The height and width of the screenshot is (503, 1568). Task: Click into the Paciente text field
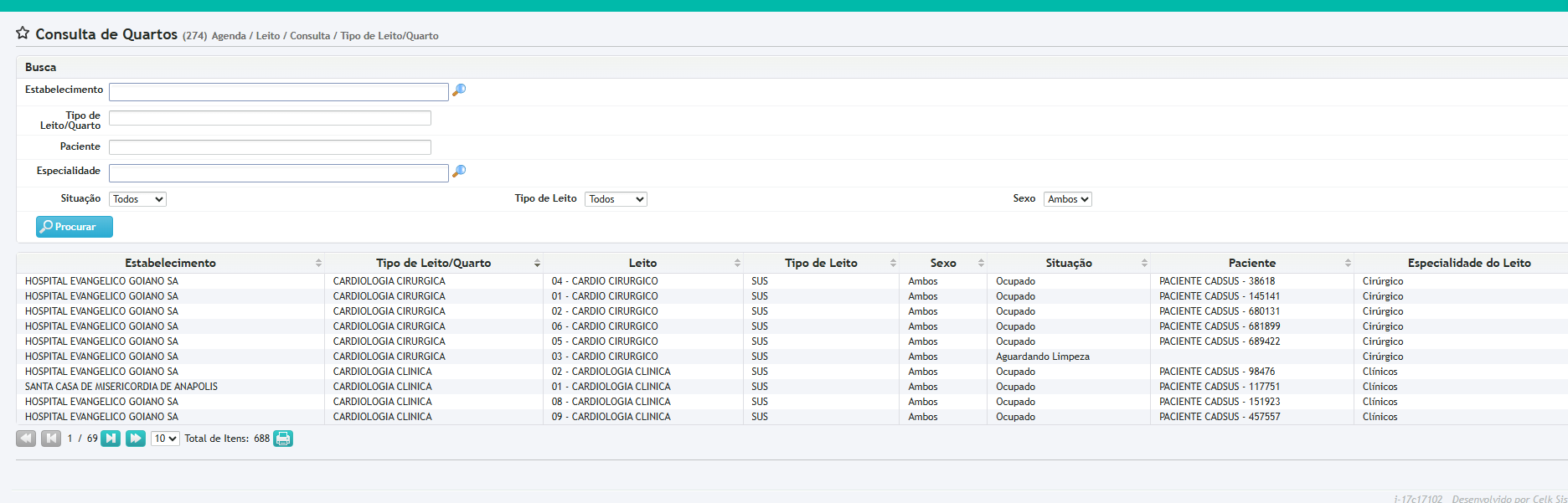270,147
